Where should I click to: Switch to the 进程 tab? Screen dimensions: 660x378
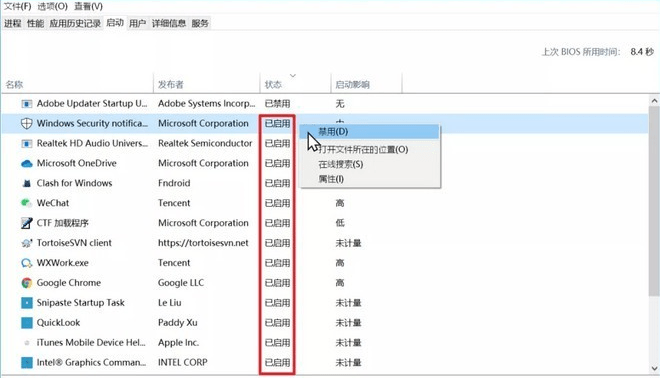pyautogui.click(x=12, y=24)
